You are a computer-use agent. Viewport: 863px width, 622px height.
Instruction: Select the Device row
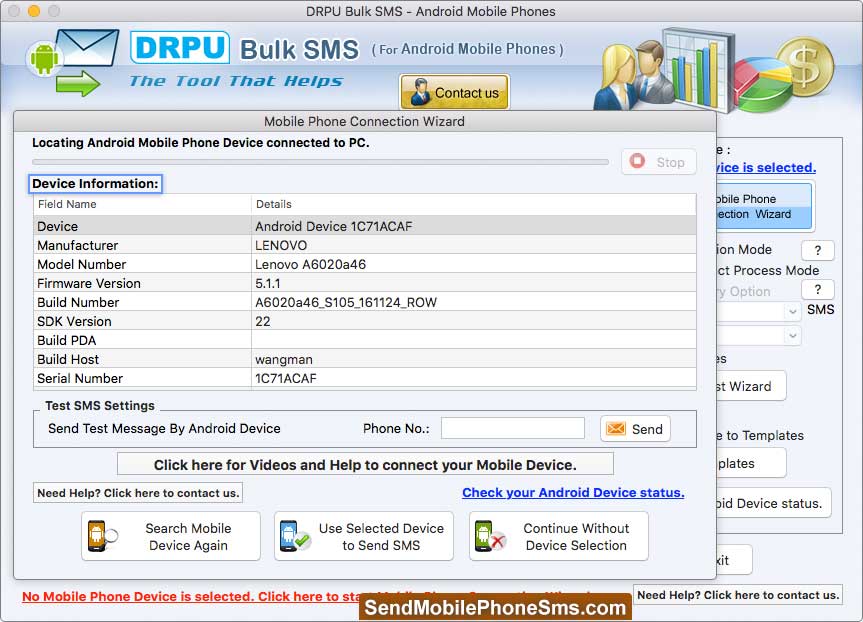(364, 226)
